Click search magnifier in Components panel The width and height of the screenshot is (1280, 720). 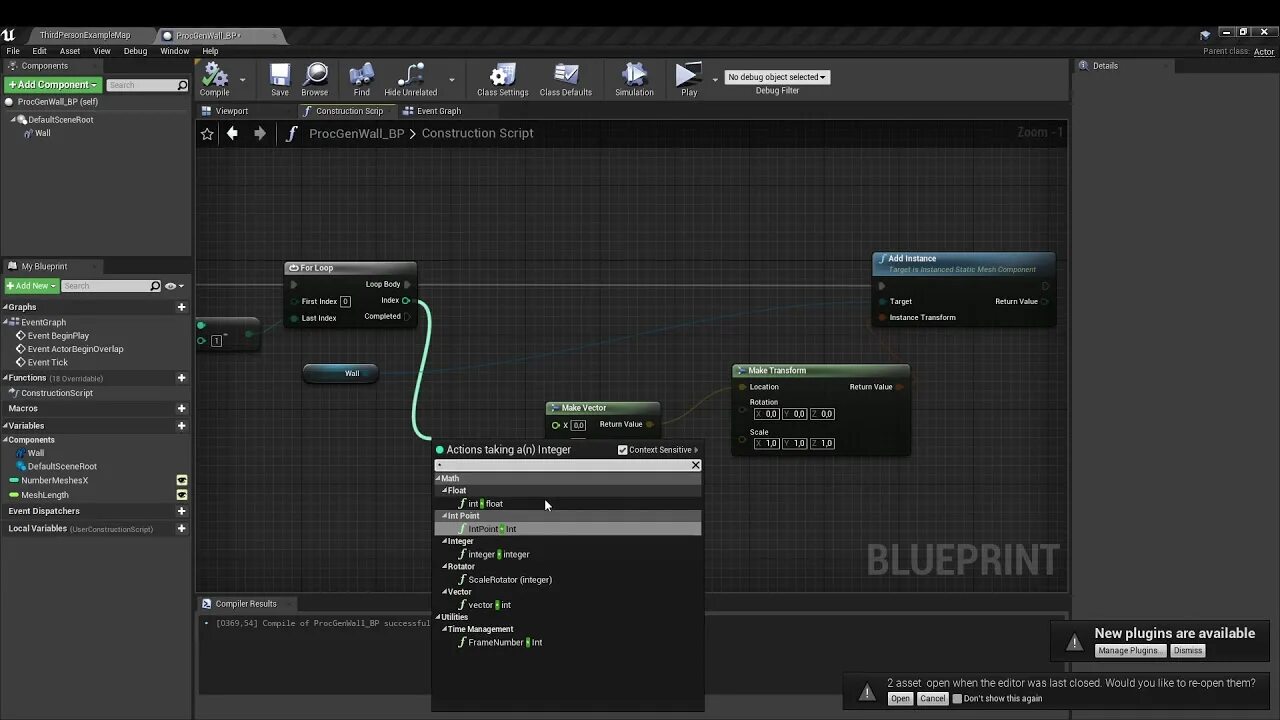(182, 85)
